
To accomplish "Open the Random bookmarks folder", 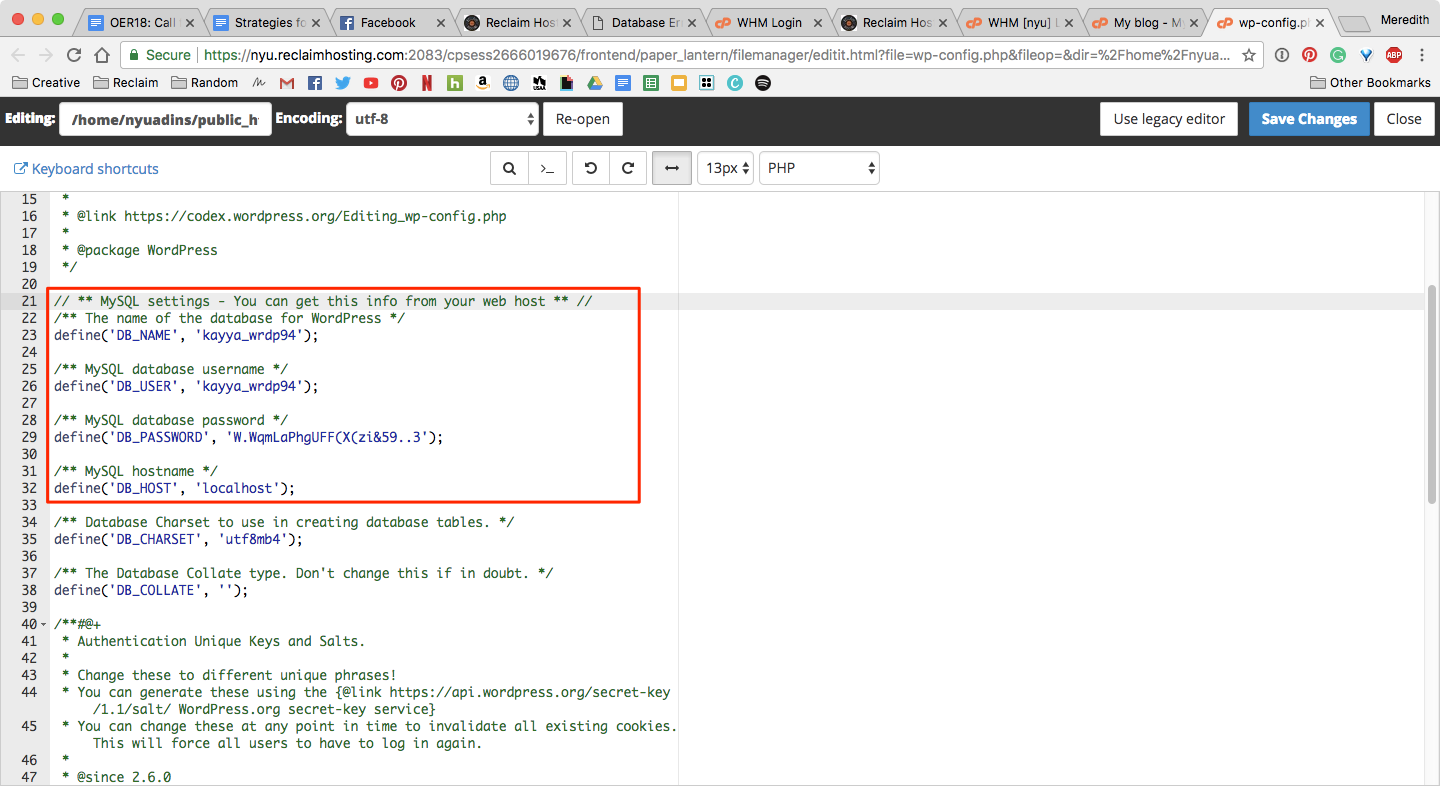I will pyautogui.click(x=204, y=83).
